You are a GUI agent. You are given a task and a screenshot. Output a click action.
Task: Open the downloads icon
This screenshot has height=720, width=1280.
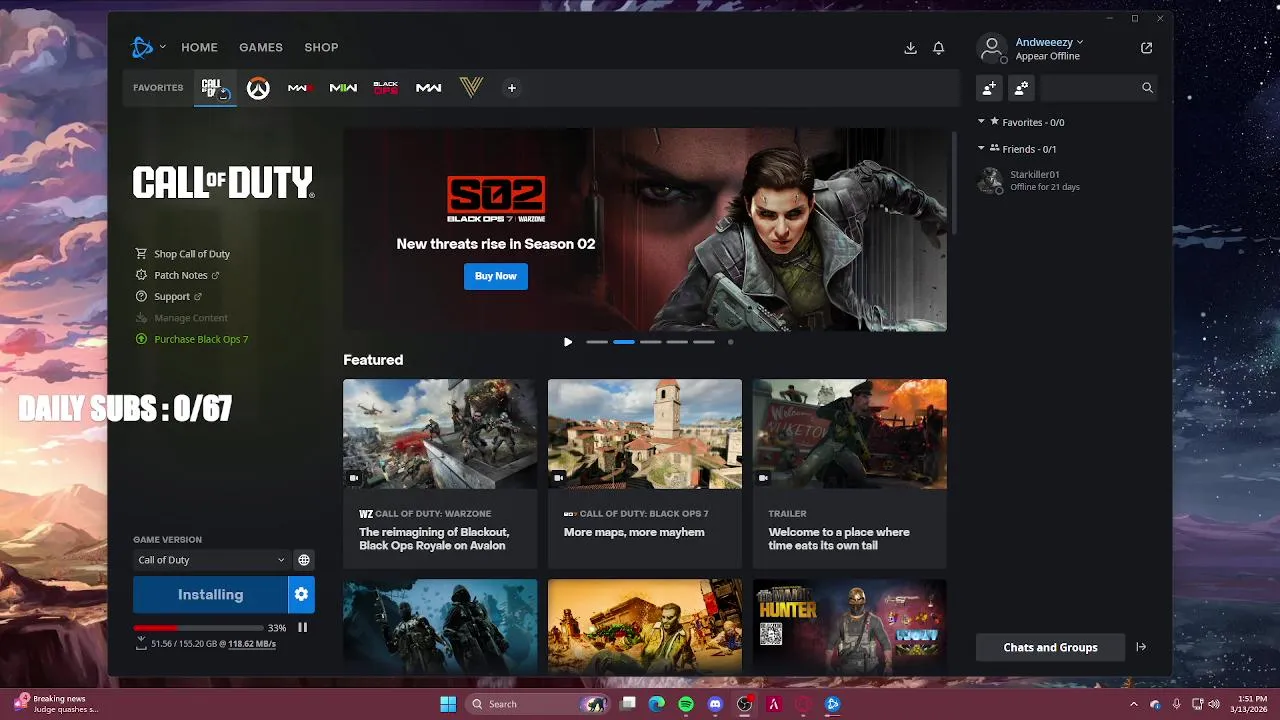(910, 47)
